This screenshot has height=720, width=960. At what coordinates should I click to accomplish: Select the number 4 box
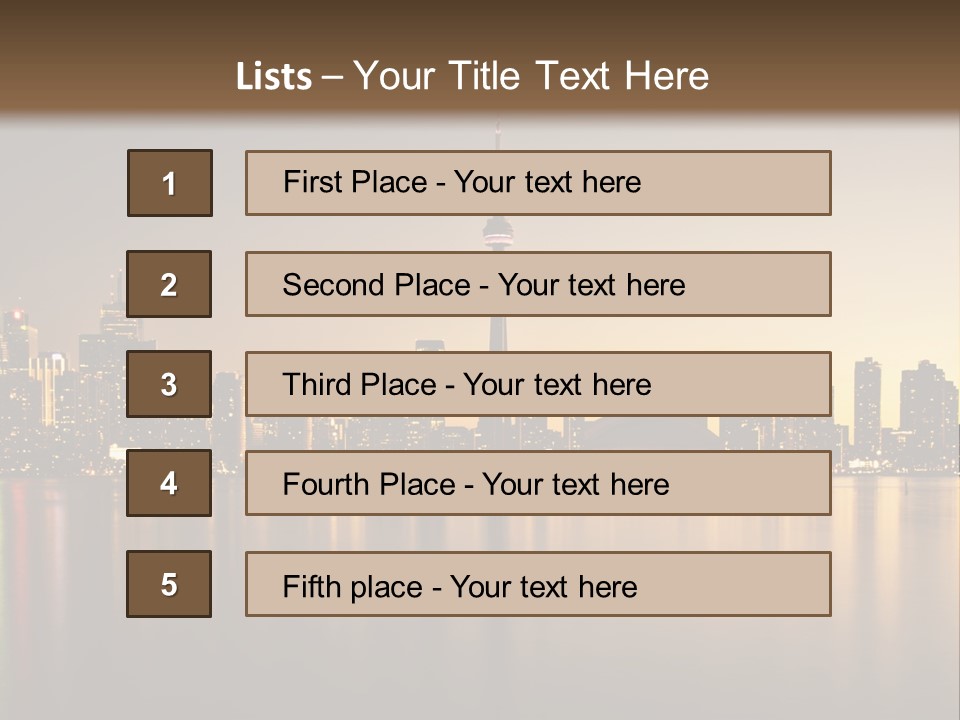tap(169, 483)
